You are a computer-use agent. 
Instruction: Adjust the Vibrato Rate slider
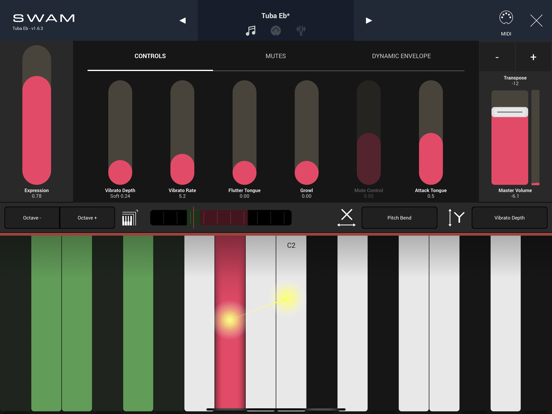point(182,132)
